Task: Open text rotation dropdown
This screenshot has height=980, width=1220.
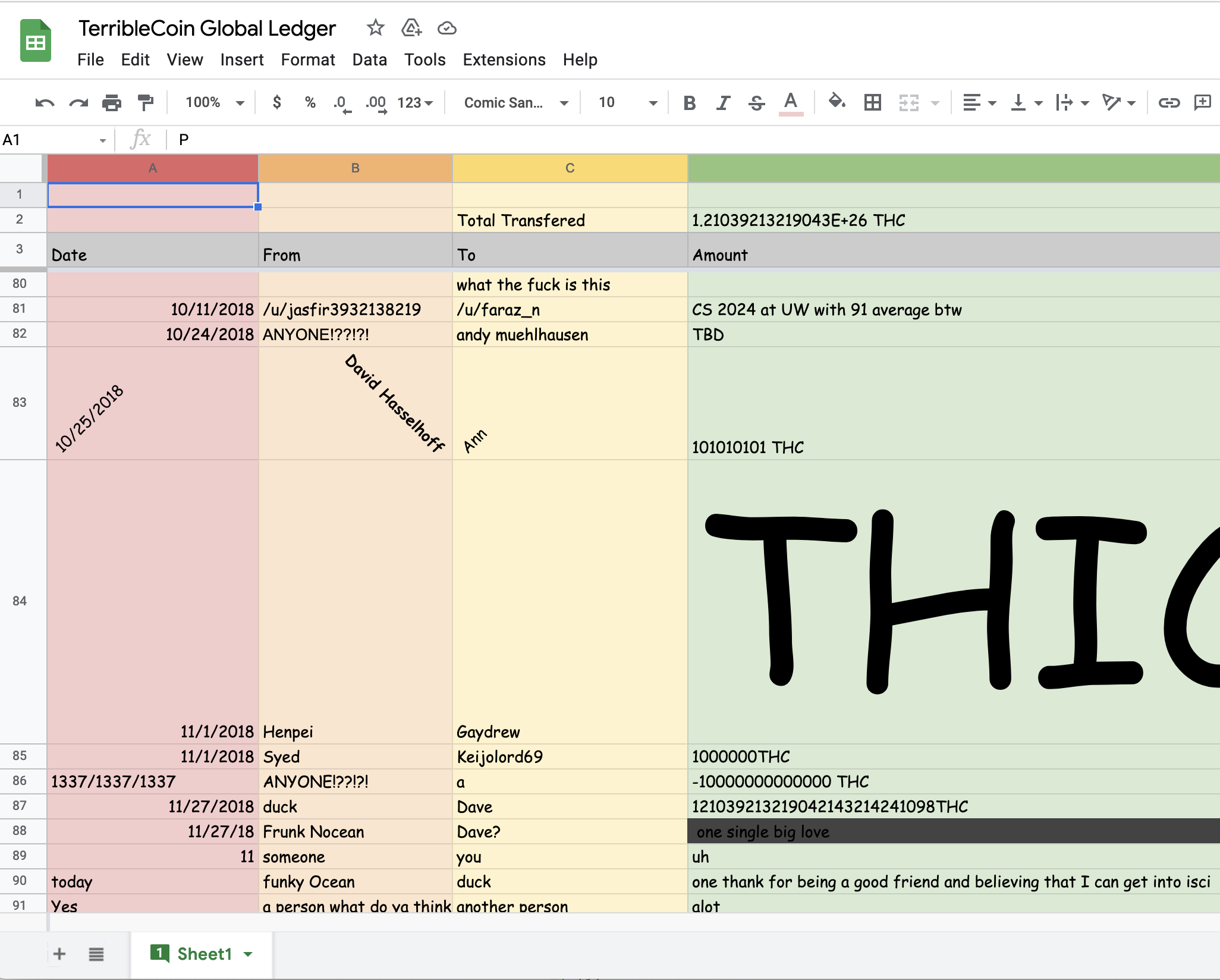Action: click(x=1118, y=103)
